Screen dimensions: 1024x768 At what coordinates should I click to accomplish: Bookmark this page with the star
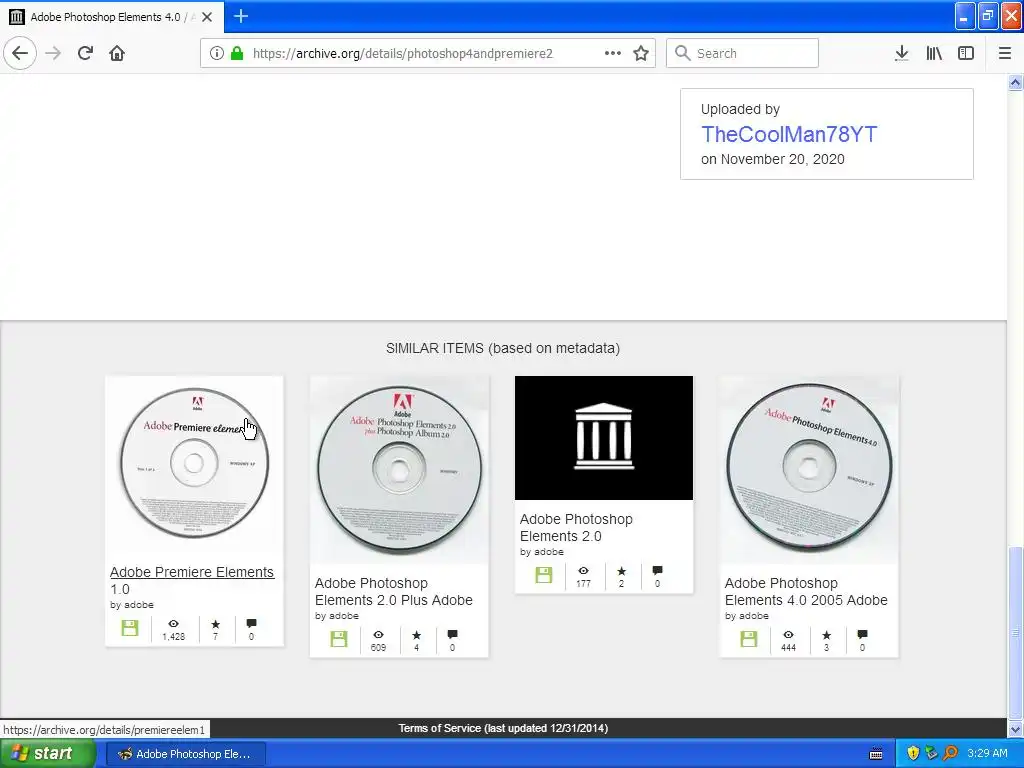pos(641,53)
